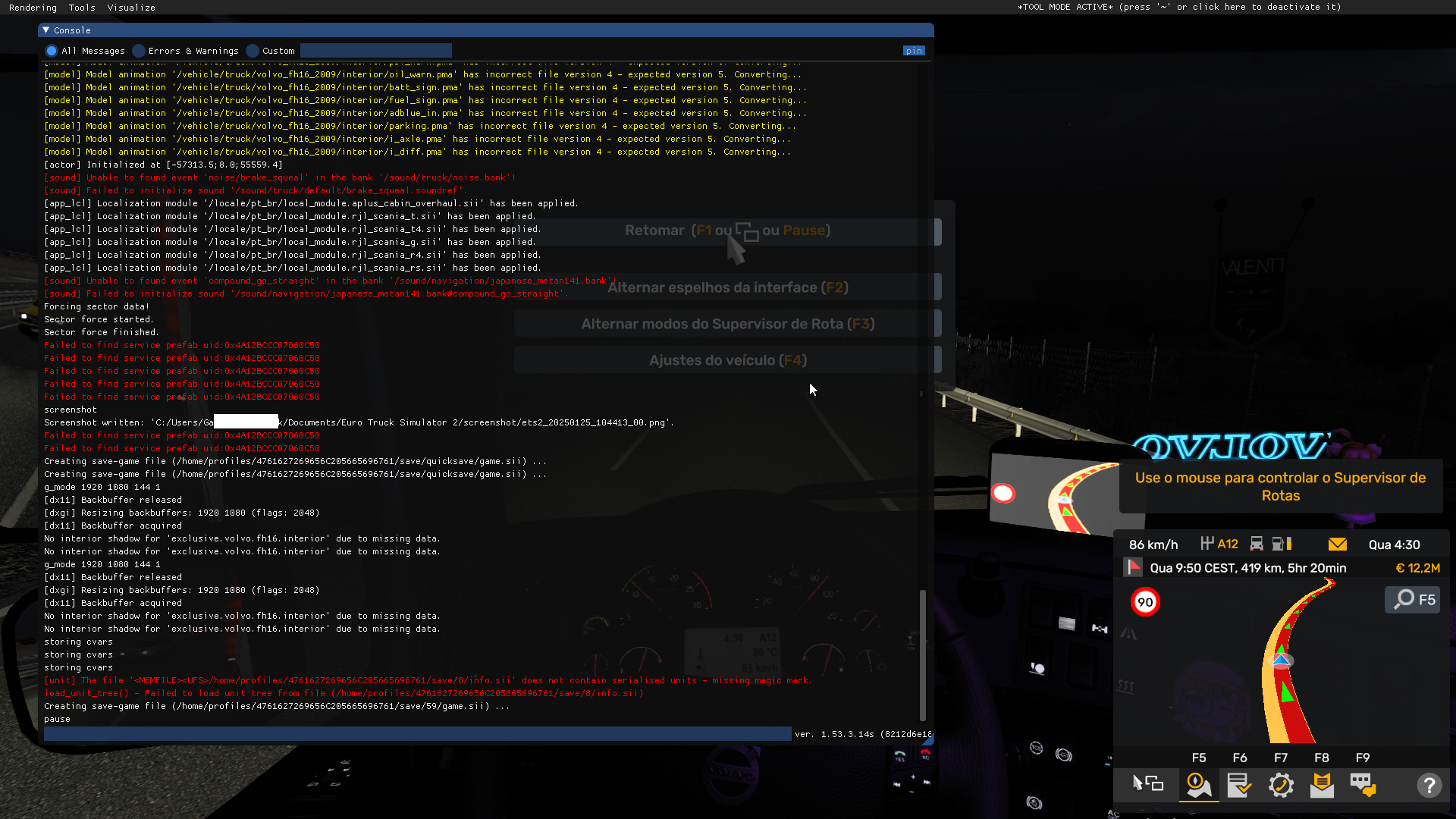Select the mouse cursor mode icon
Image resolution: width=1456 pixels, height=819 pixels.
point(1147,786)
